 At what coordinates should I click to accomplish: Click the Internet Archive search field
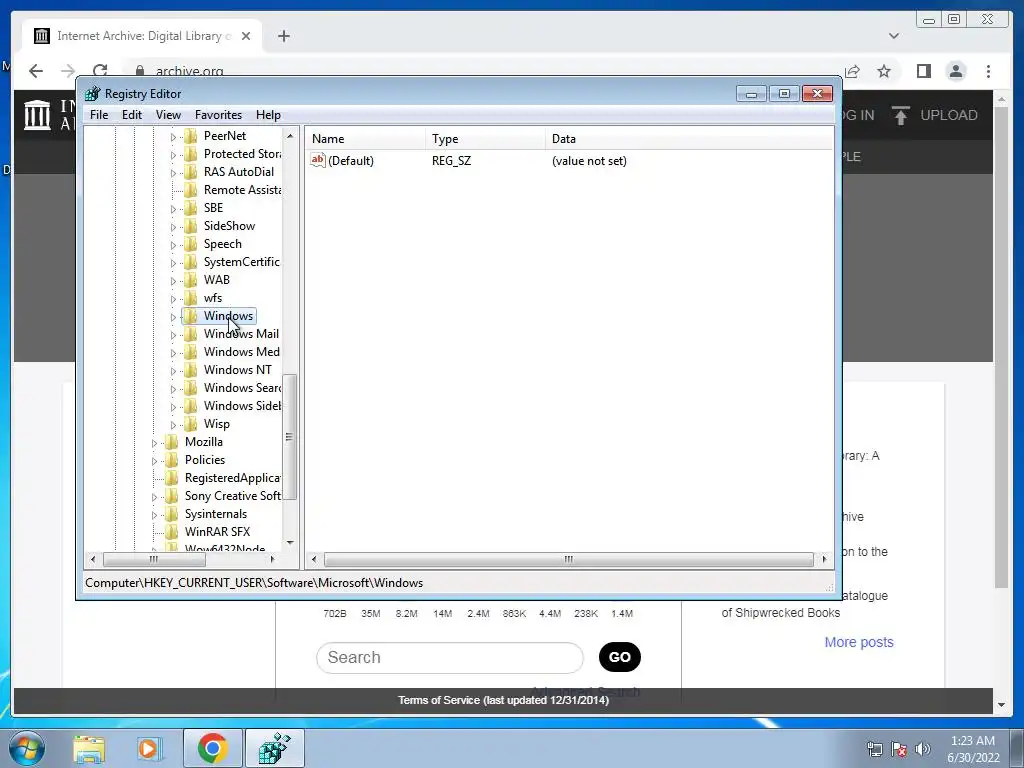[x=449, y=658]
